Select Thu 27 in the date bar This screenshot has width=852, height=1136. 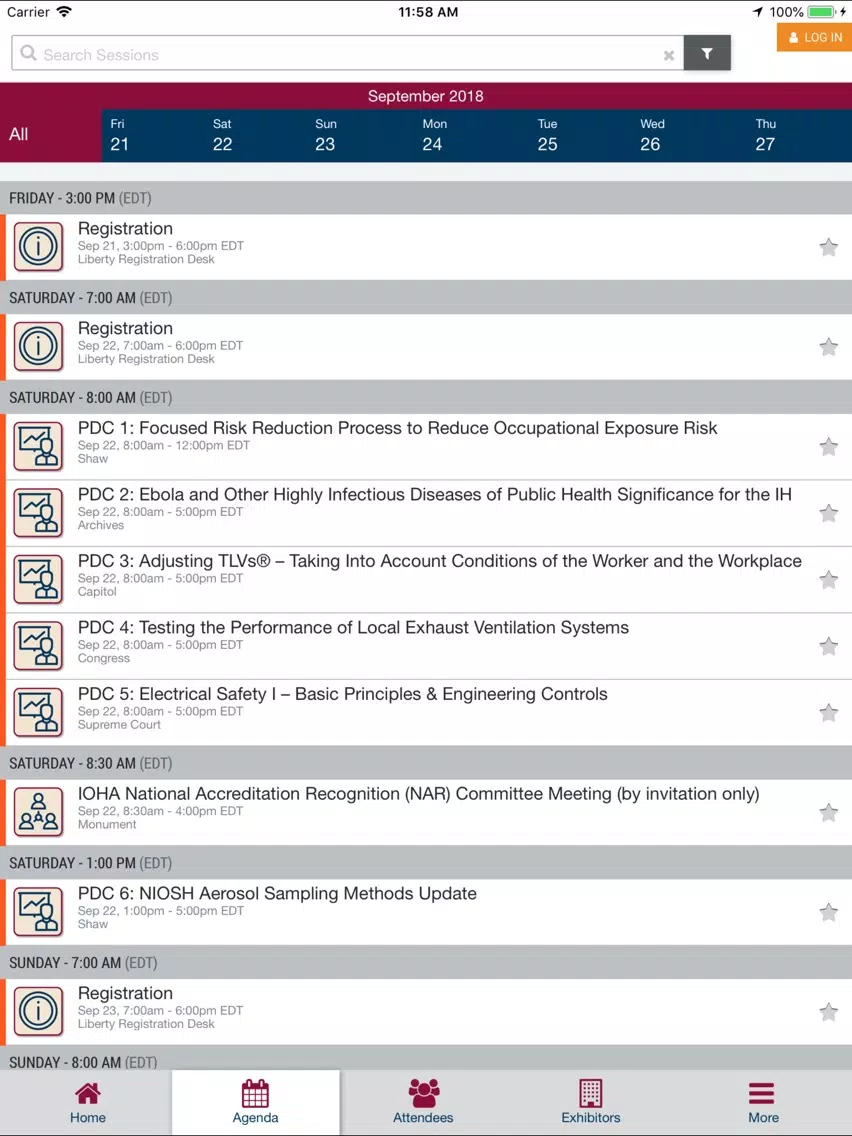[765, 135]
